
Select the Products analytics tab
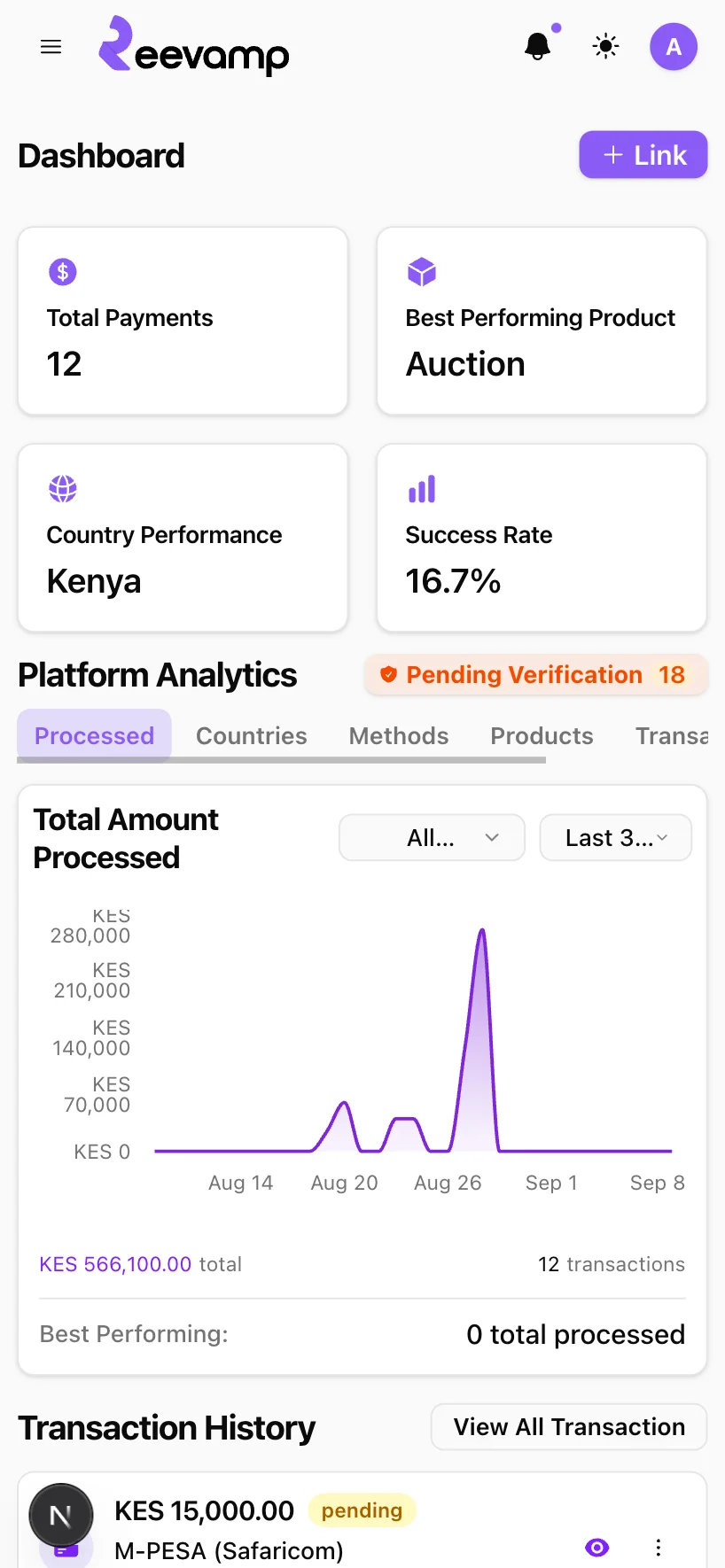[542, 735]
